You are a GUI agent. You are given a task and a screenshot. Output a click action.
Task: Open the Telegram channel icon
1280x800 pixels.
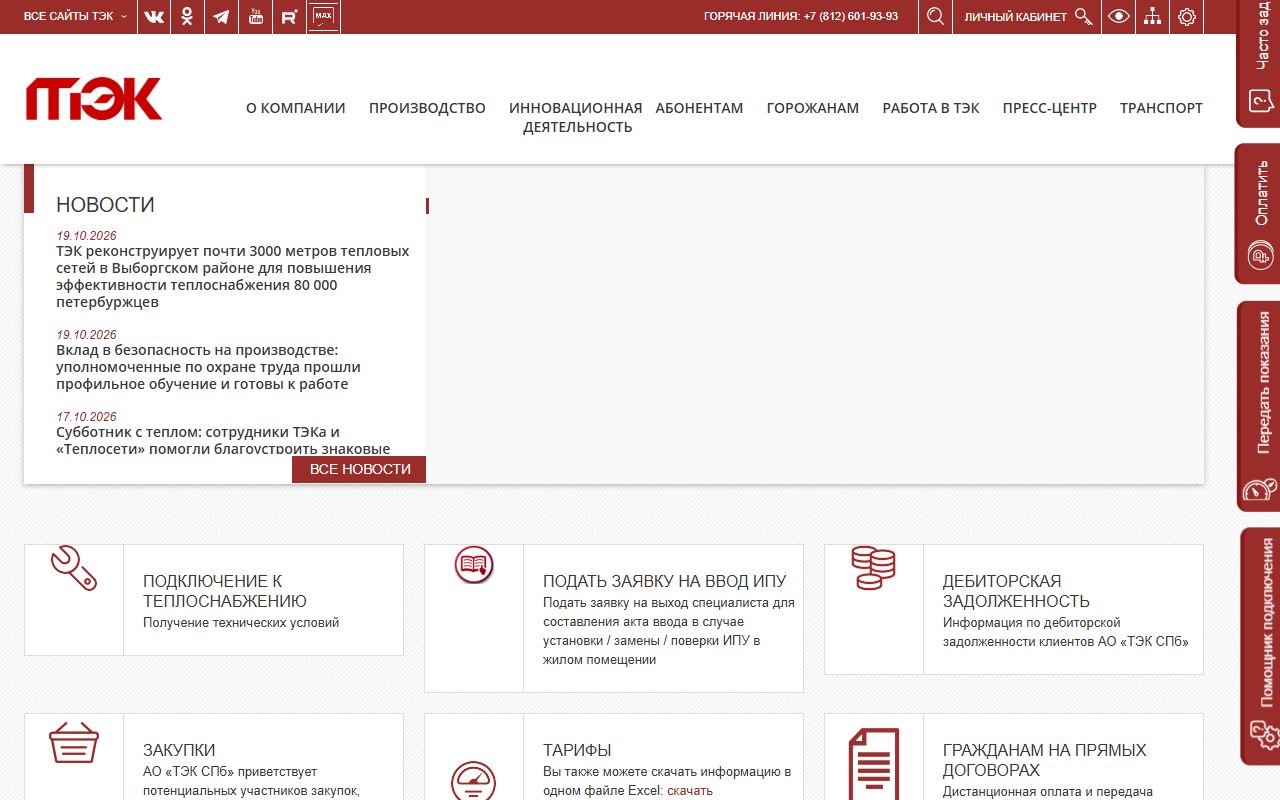(x=221, y=17)
